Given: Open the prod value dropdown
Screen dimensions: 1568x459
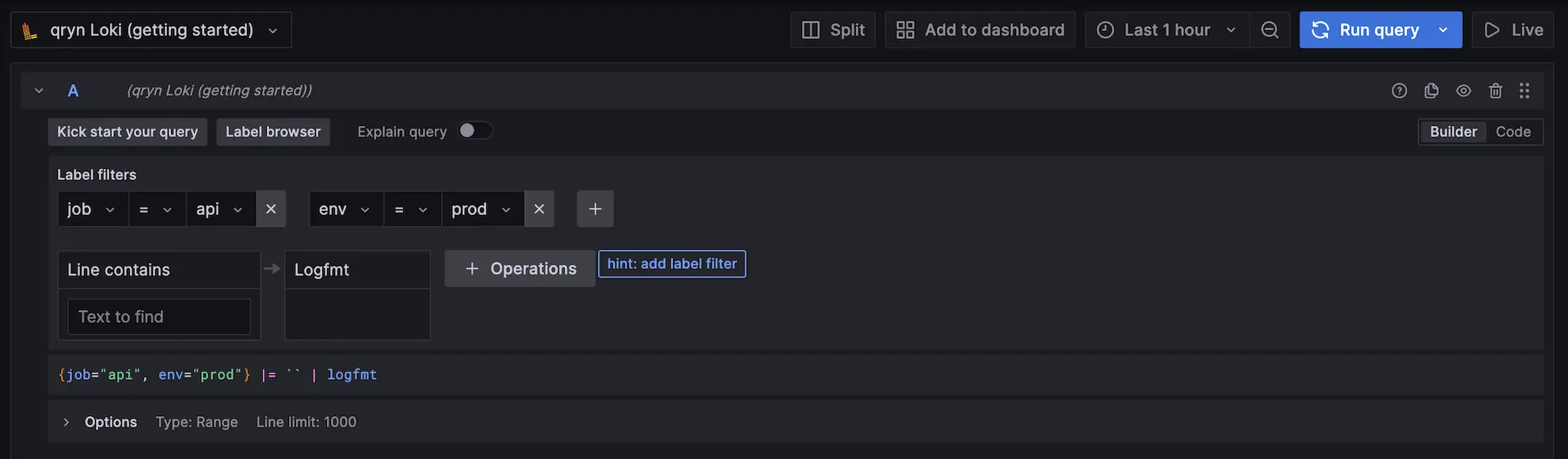Looking at the screenshot, I should click(482, 209).
